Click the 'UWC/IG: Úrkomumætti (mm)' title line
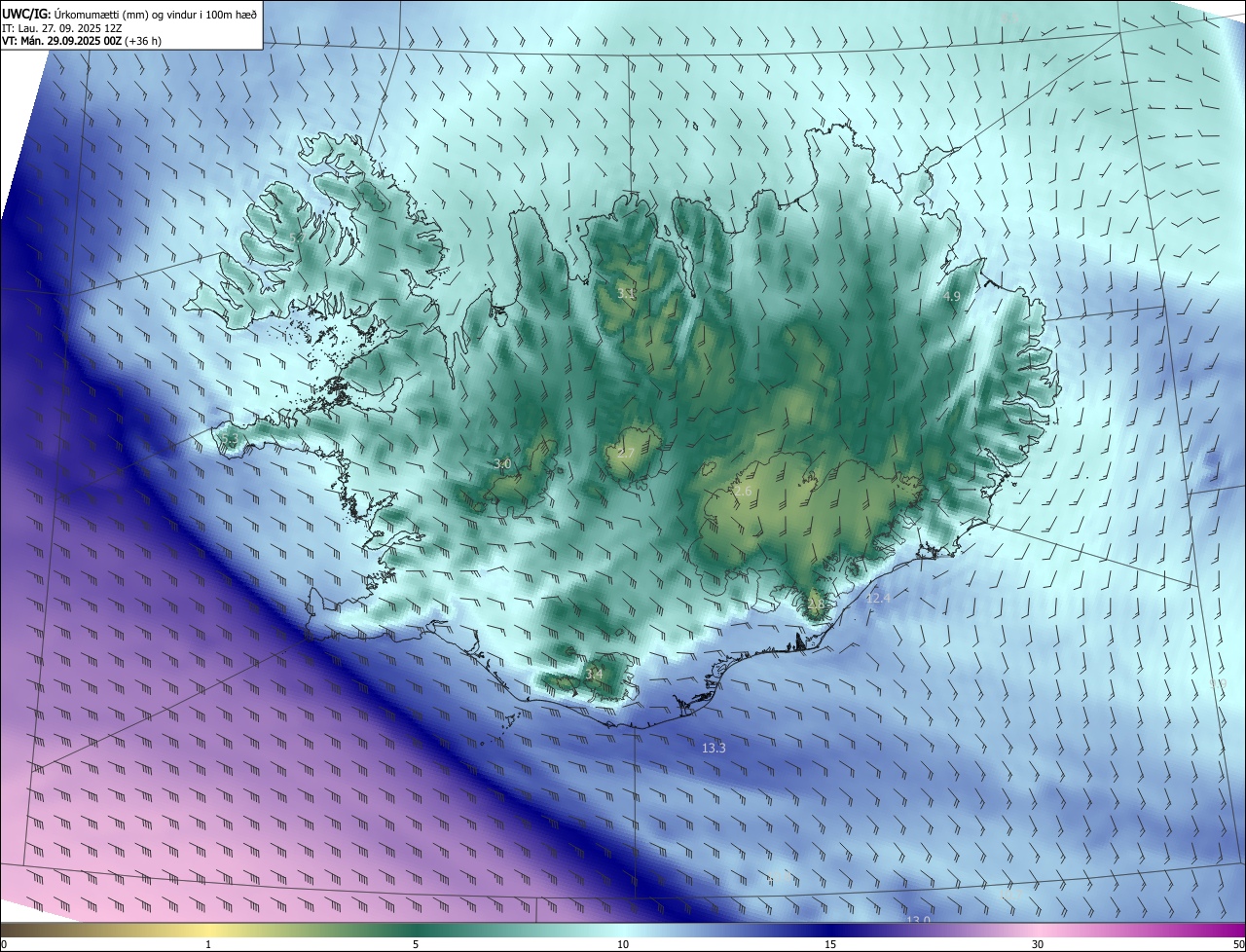This screenshot has width=1246, height=952. point(129,14)
